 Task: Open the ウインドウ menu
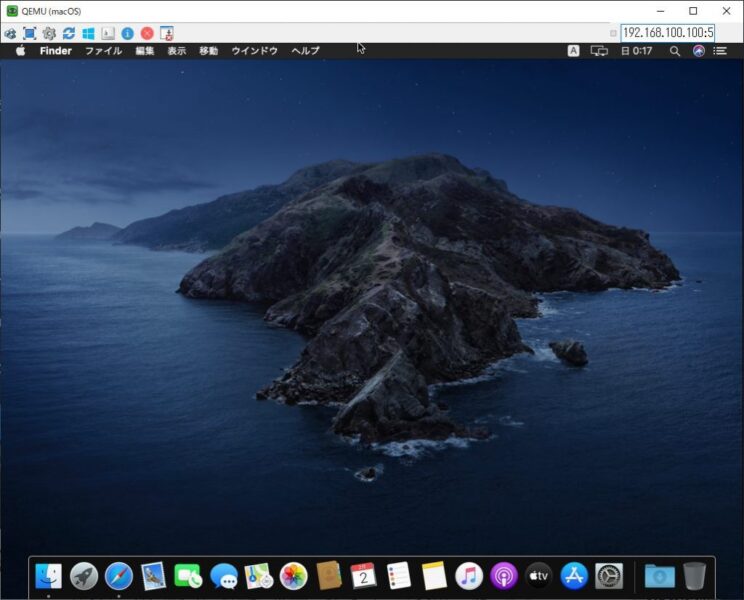[x=254, y=51]
